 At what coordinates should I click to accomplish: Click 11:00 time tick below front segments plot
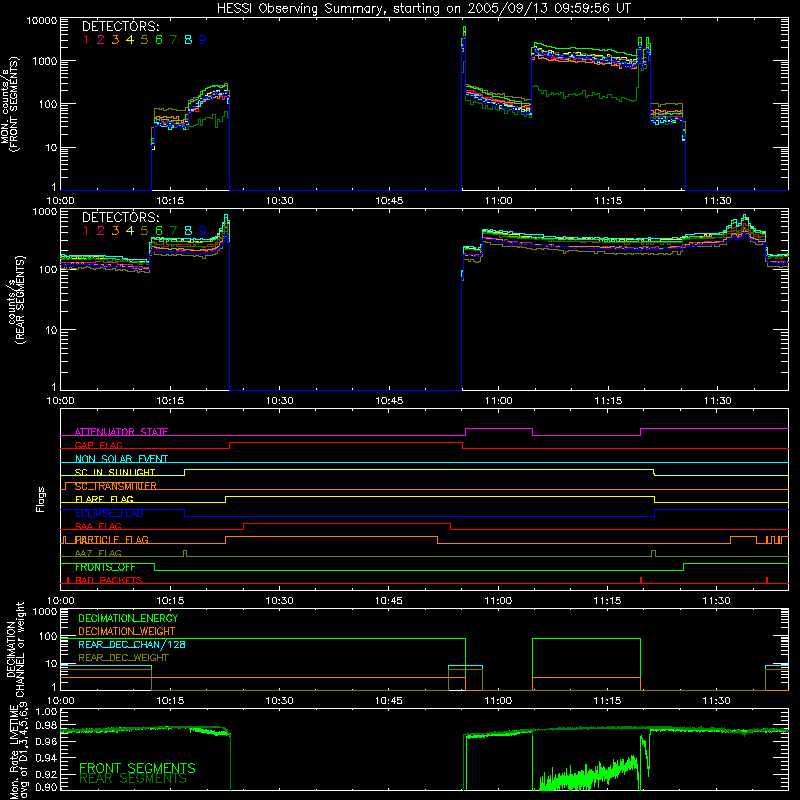pos(498,201)
